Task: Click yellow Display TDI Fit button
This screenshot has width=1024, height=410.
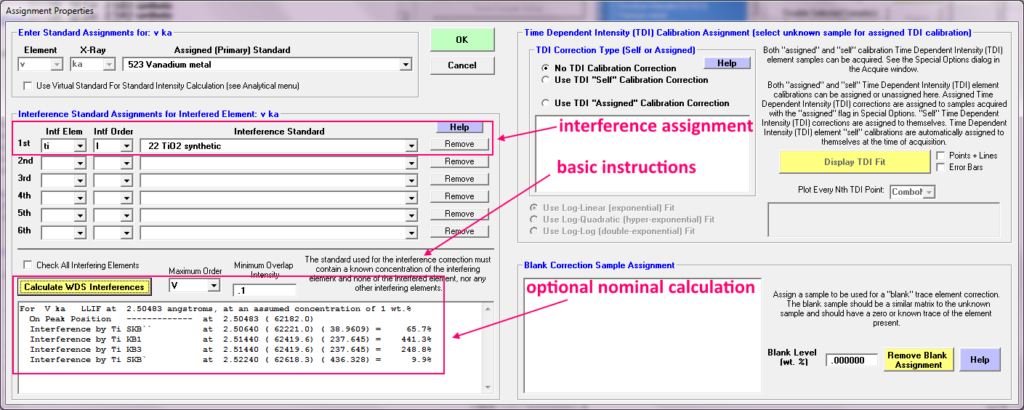Action: coord(856,162)
